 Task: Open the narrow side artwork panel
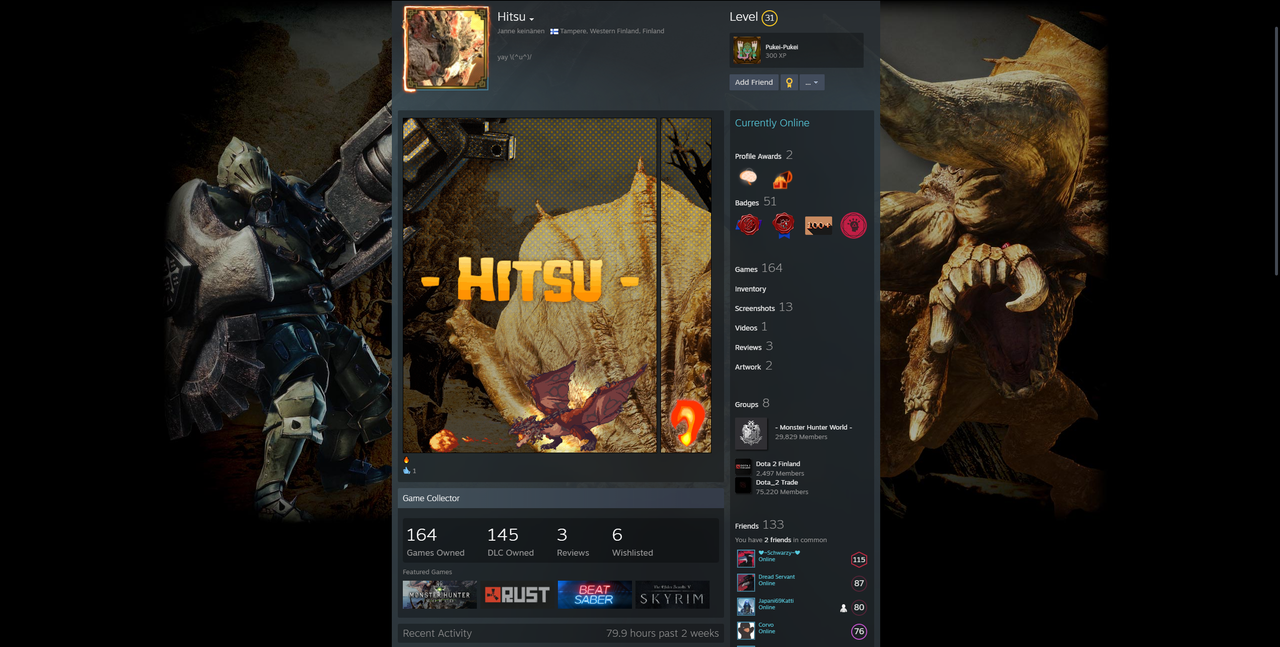point(686,286)
